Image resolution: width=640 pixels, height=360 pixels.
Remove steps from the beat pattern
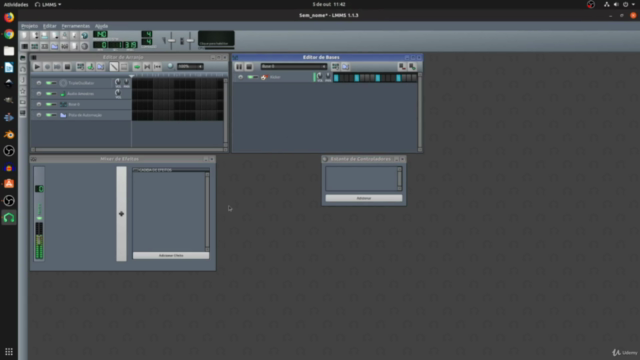click(402, 67)
